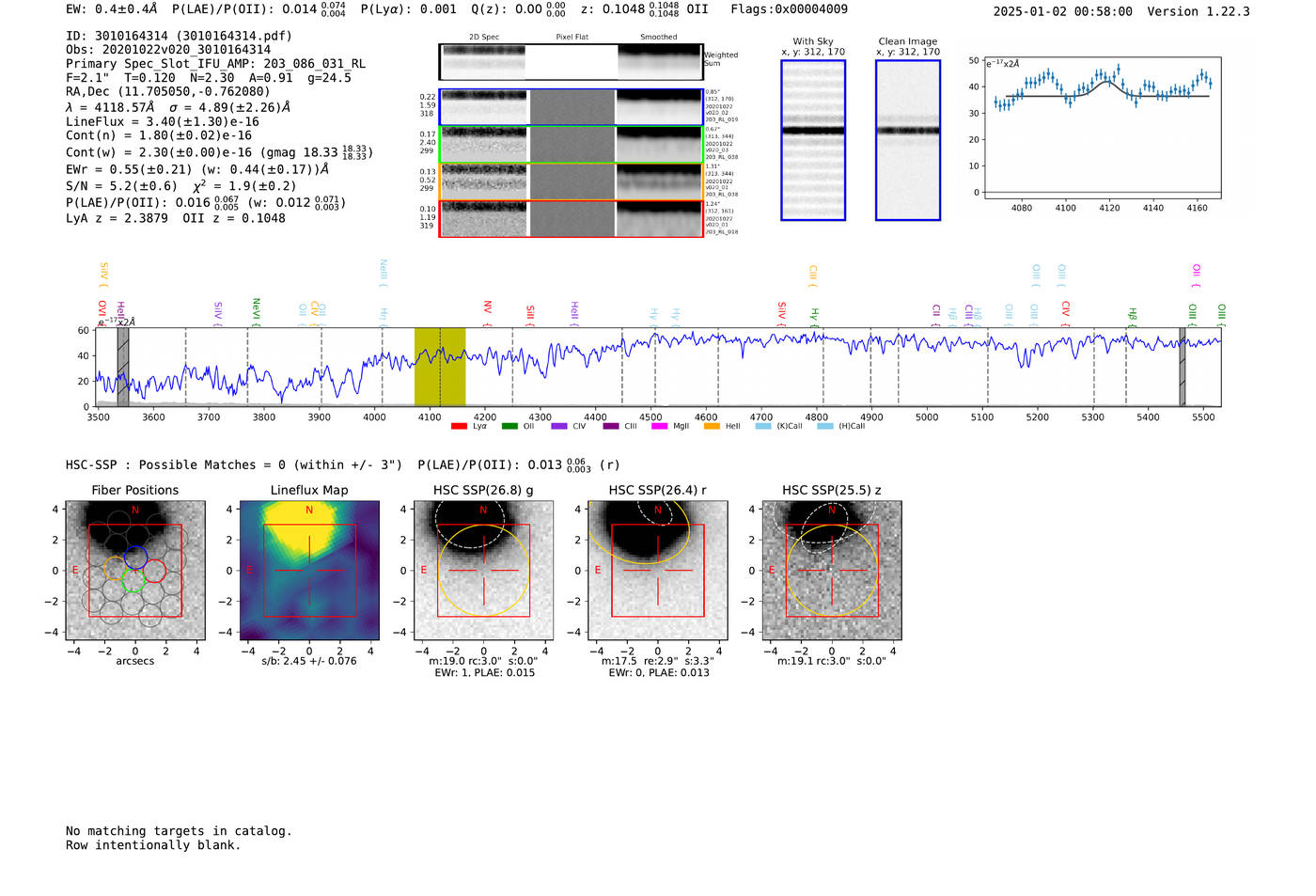Select the green-bordered 2D spec fiber row

[x=572, y=145]
